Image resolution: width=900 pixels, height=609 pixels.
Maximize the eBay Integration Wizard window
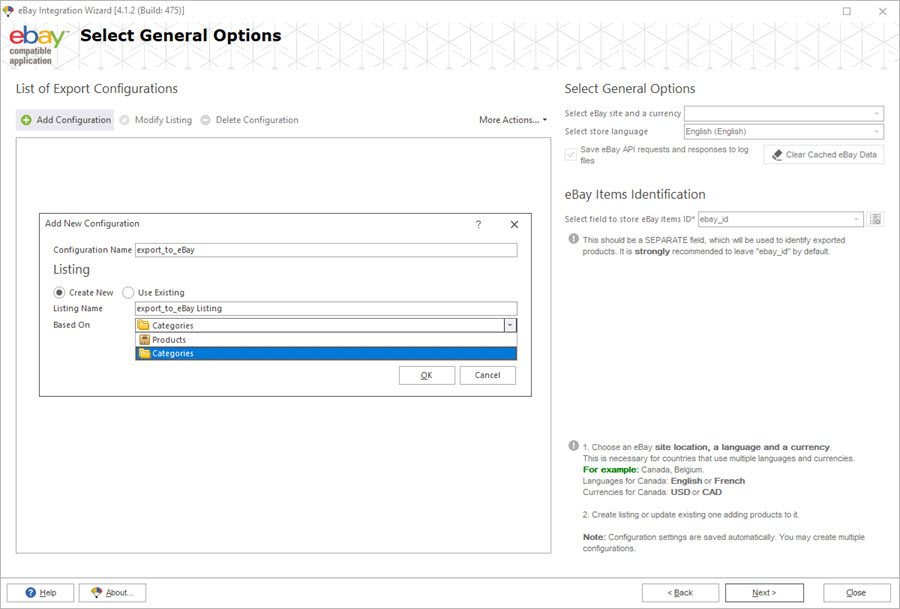pyautogui.click(x=847, y=11)
